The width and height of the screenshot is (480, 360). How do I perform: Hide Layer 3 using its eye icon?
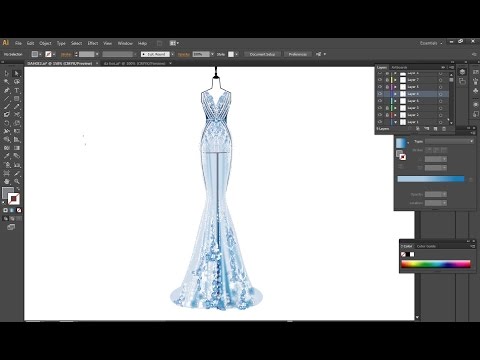[x=380, y=108]
